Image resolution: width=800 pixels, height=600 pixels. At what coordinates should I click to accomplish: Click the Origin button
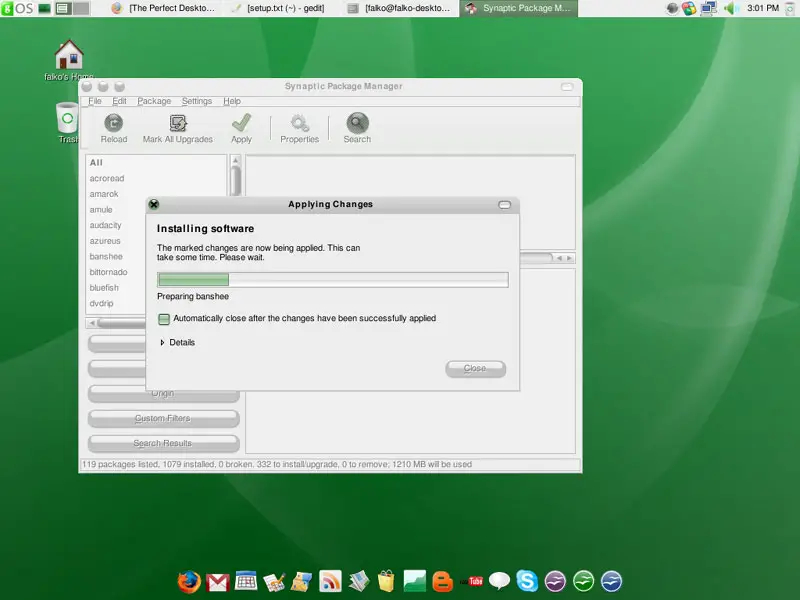coord(163,393)
